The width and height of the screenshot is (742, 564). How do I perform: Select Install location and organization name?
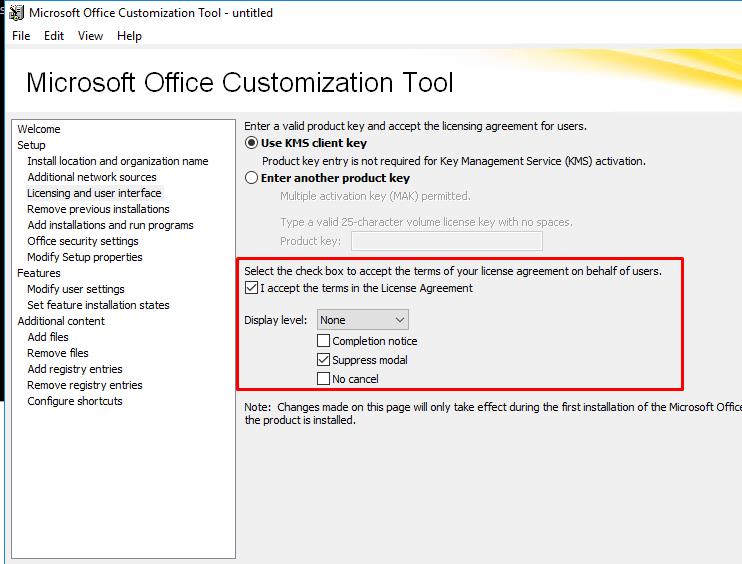(117, 161)
